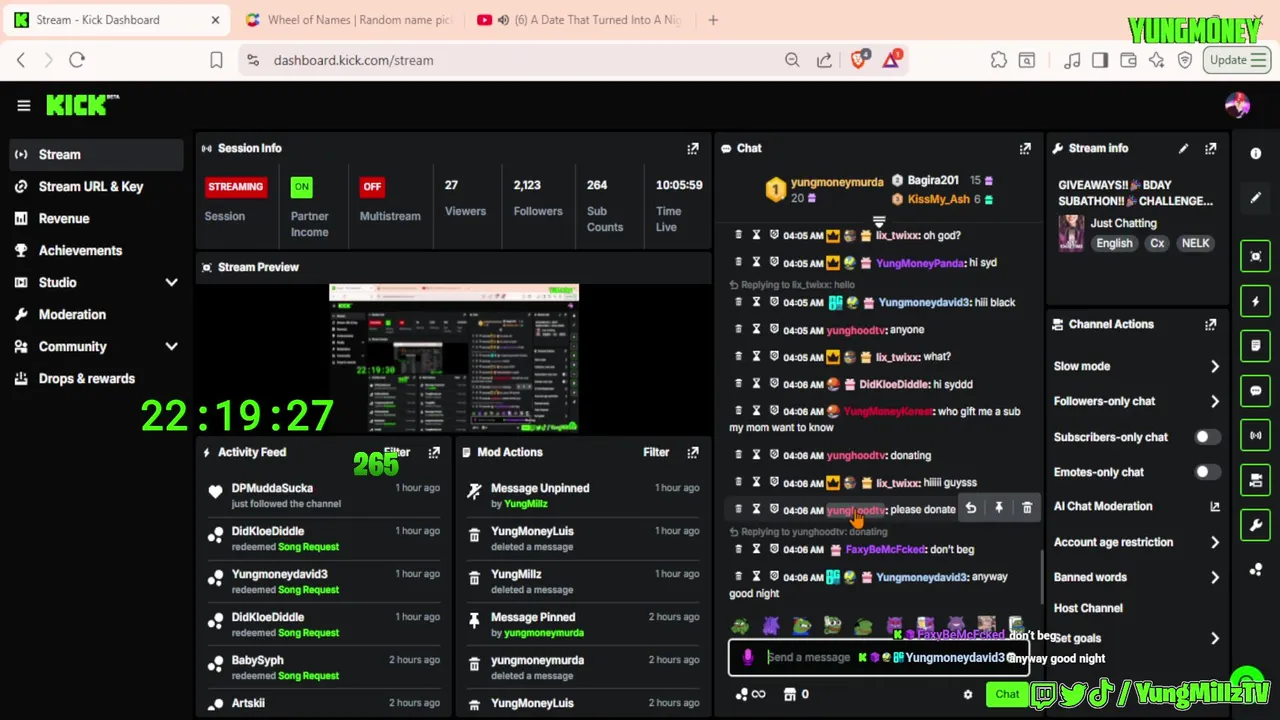Reload the page
This screenshot has width=1280, height=720.
tap(77, 60)
